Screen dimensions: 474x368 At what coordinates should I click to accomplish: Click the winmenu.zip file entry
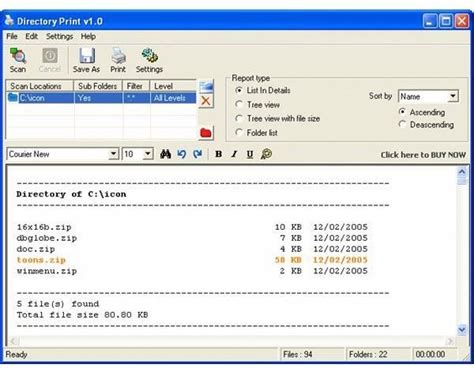click(x=47, y=271)
